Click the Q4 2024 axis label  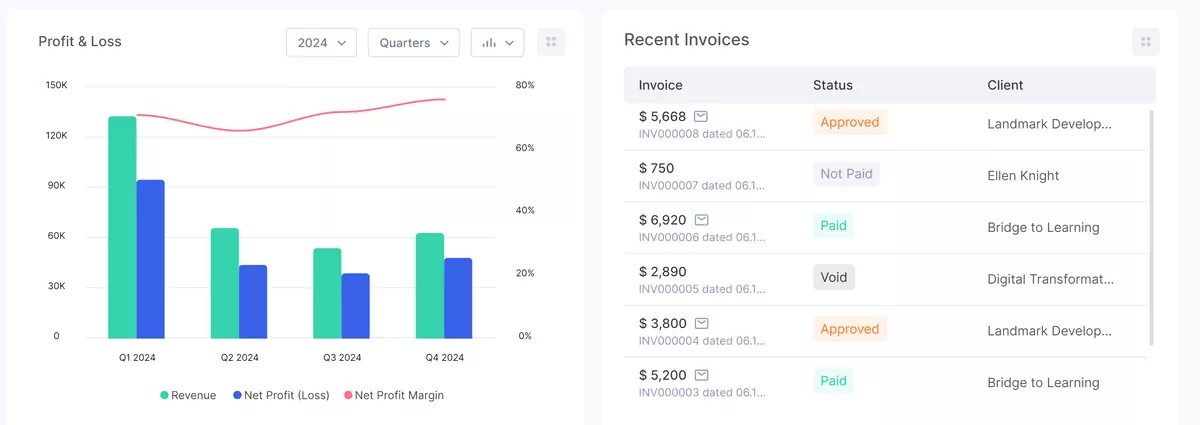[445, 358]
